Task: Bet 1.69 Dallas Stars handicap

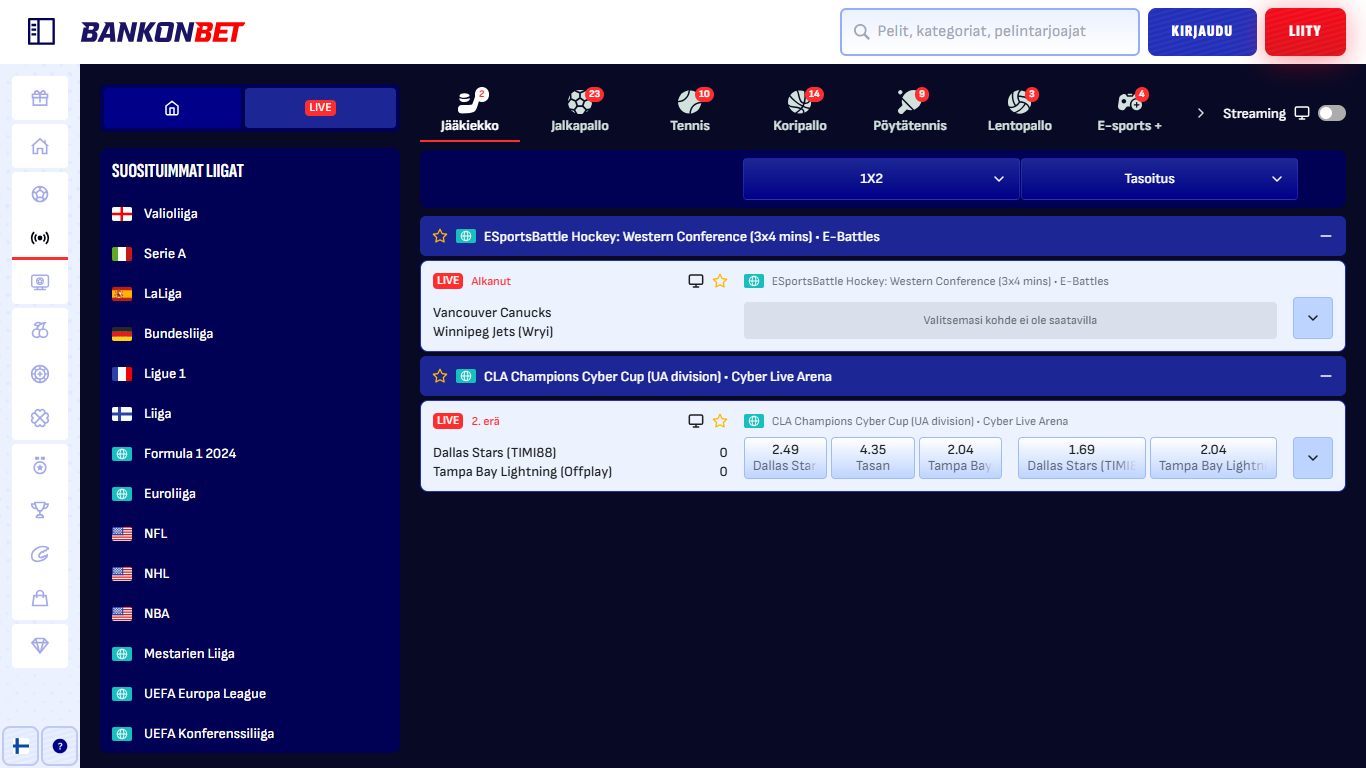Action: tap(1082, 458)
